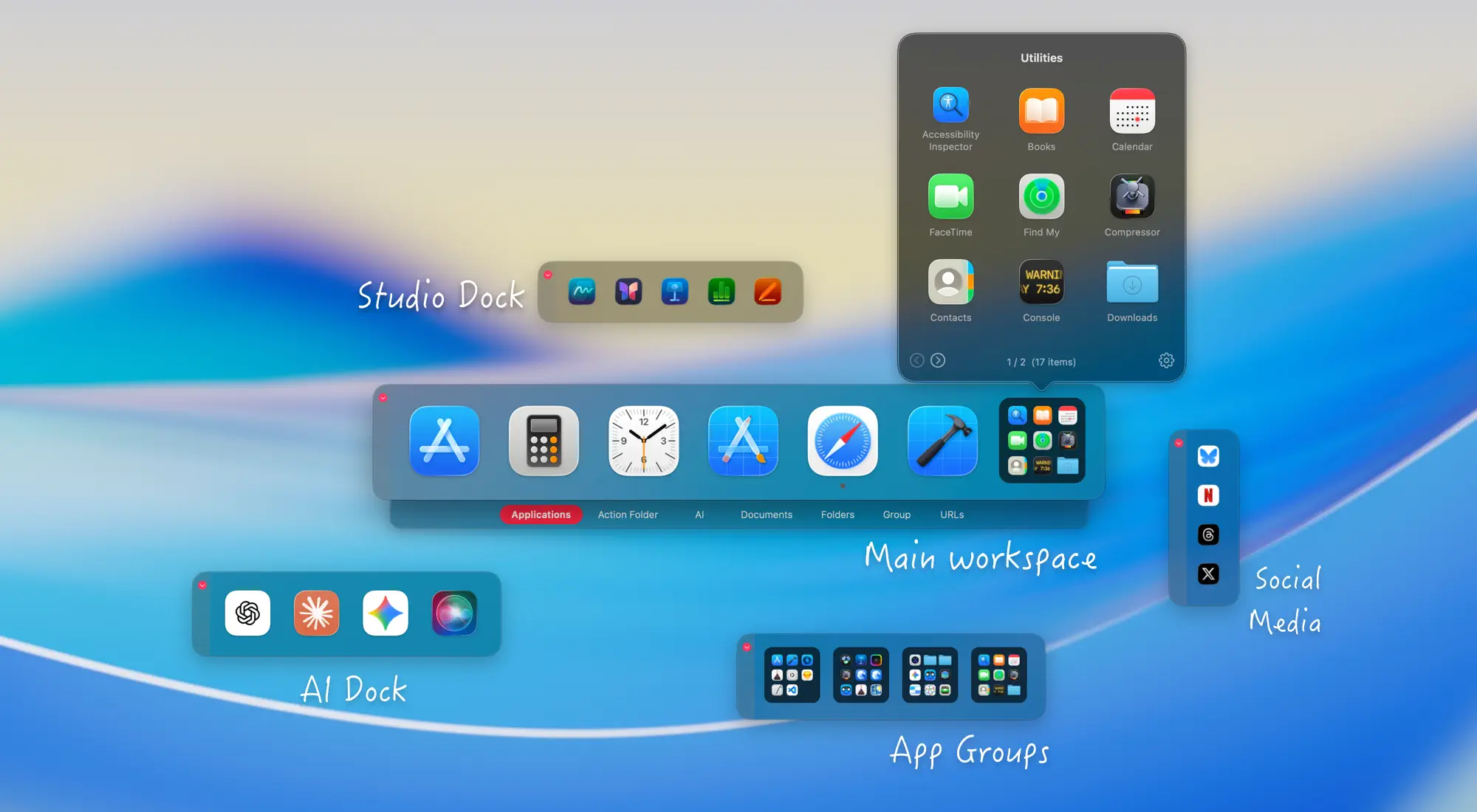Open Pages in the Studio Dock
The height and width of the screenshot is (812, 1477).
tap(768, 292)
